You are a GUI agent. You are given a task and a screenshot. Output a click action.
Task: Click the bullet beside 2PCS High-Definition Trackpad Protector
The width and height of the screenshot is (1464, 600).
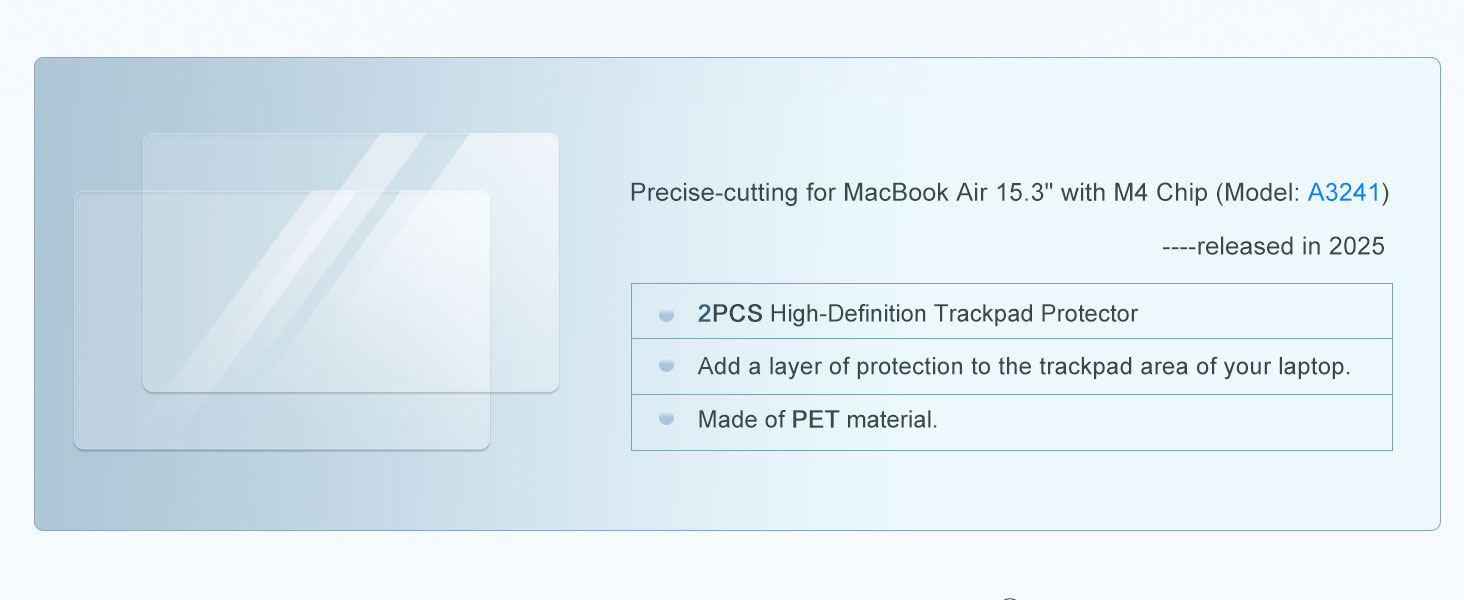(x=666, y=315)
